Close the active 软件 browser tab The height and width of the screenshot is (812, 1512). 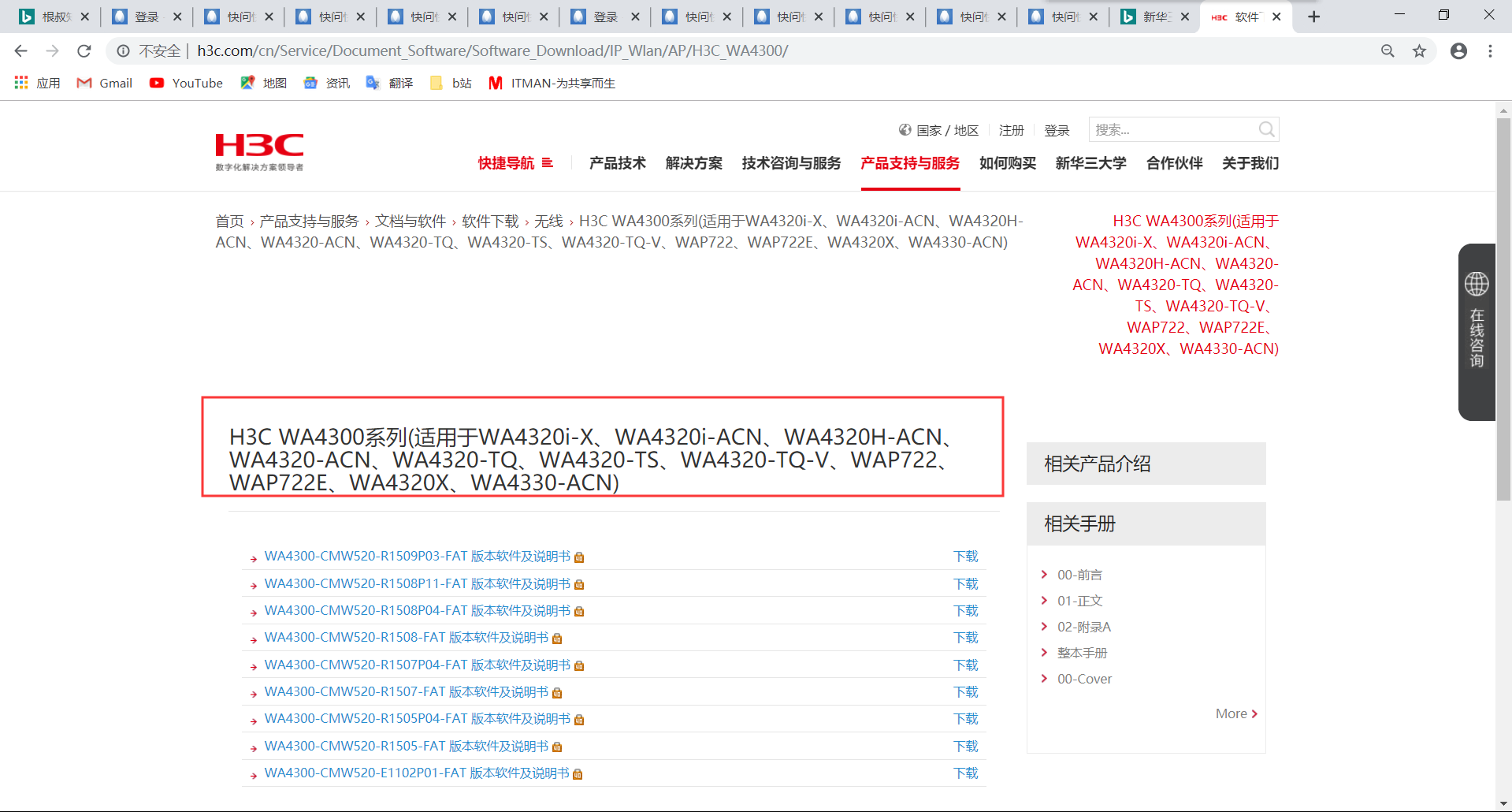coord(1276,17)
